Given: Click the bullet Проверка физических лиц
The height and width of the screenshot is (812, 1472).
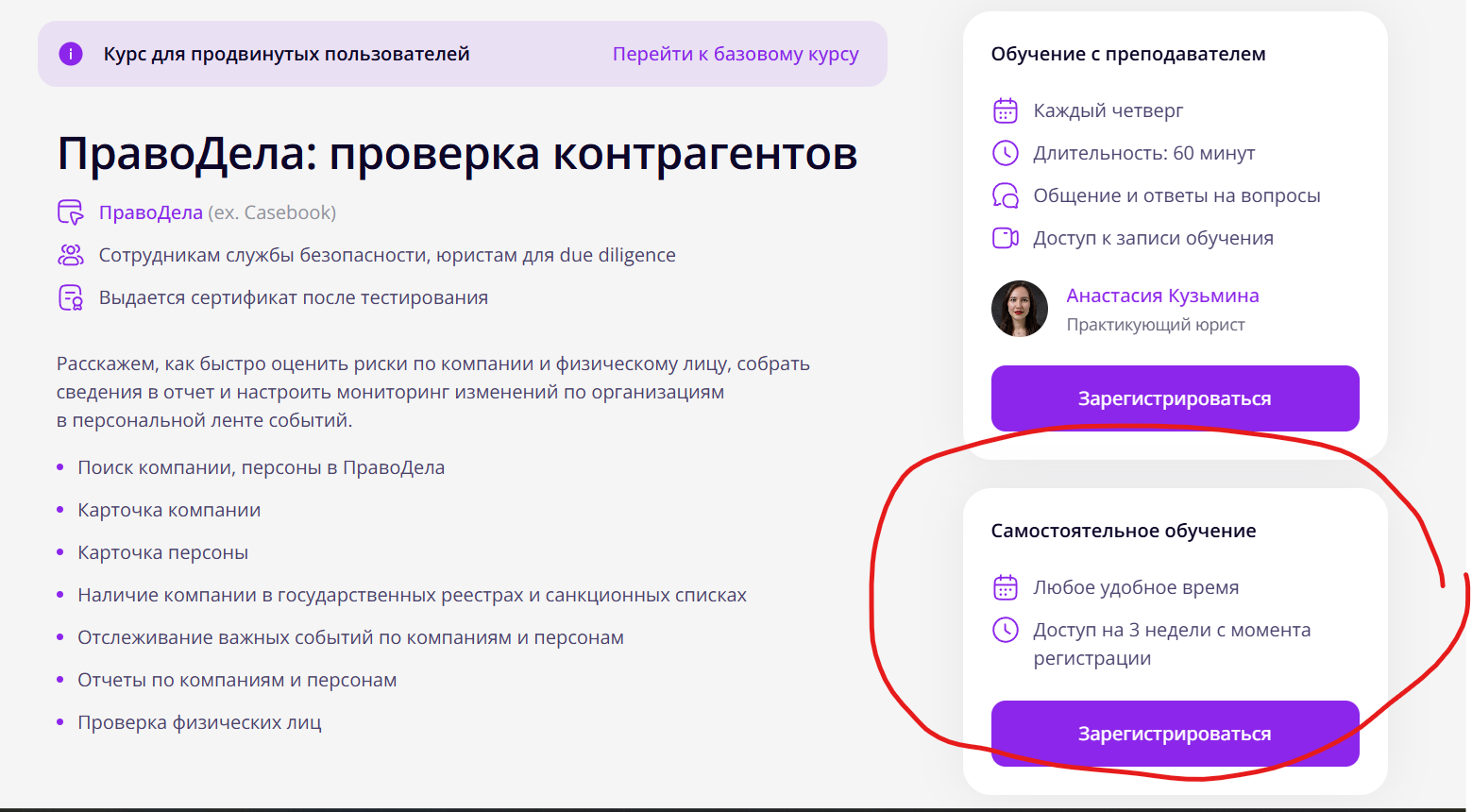Looking at the screenshot, I should tap(200, 722).
